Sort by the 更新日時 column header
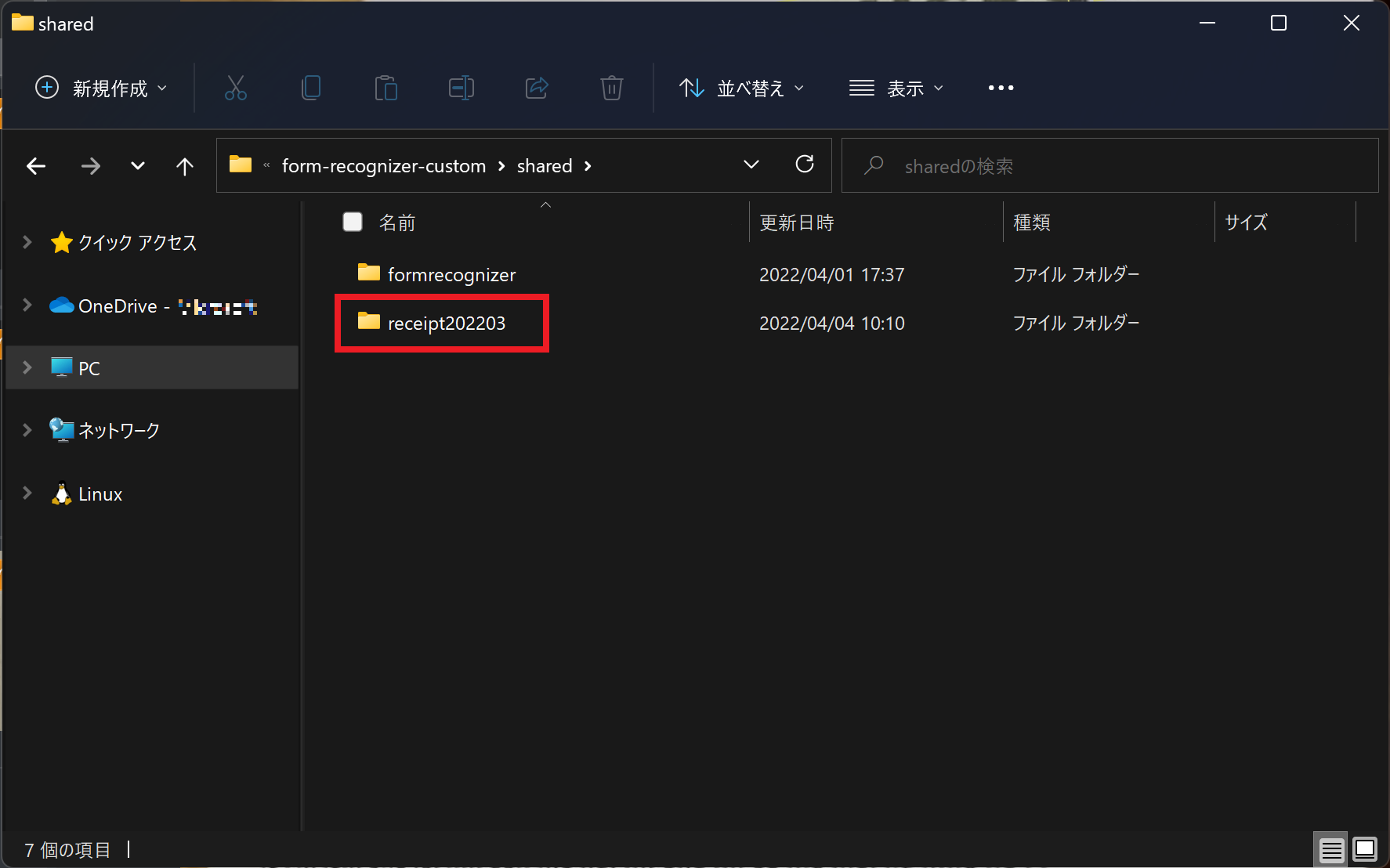 797,223
